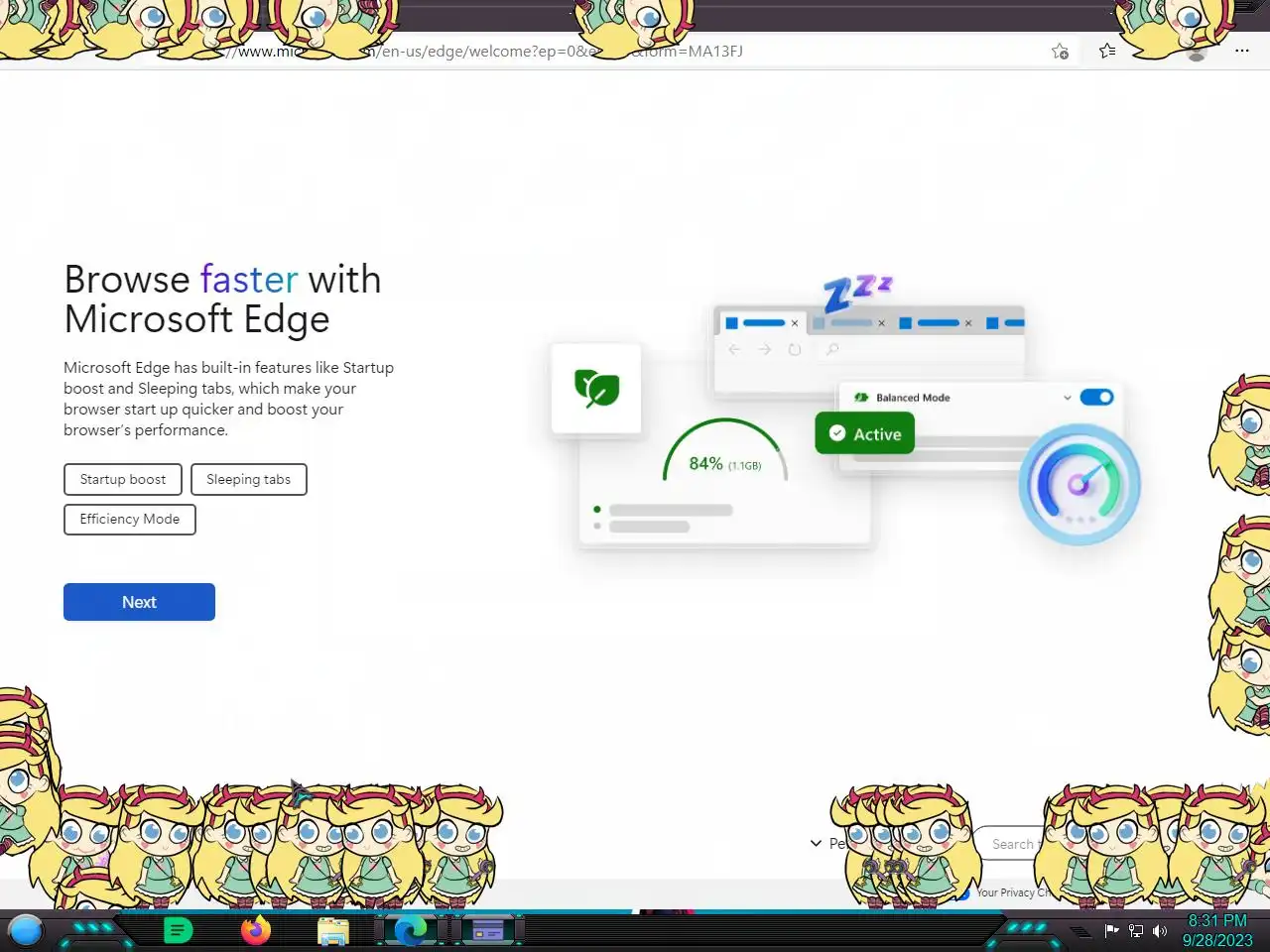This screenshot has width=1270, height=952.
Task: Open File Explorer from the taskbar
Action: [333, 930]
